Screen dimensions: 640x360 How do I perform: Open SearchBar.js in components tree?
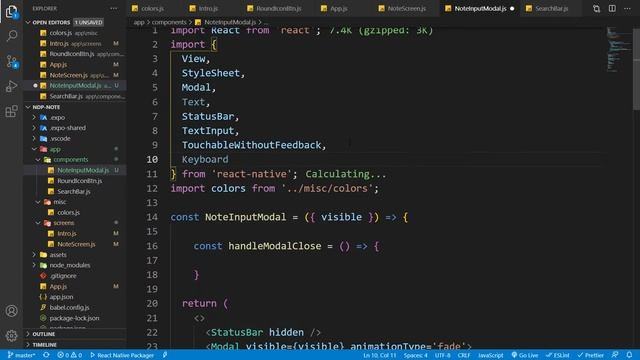pos(73,191)
